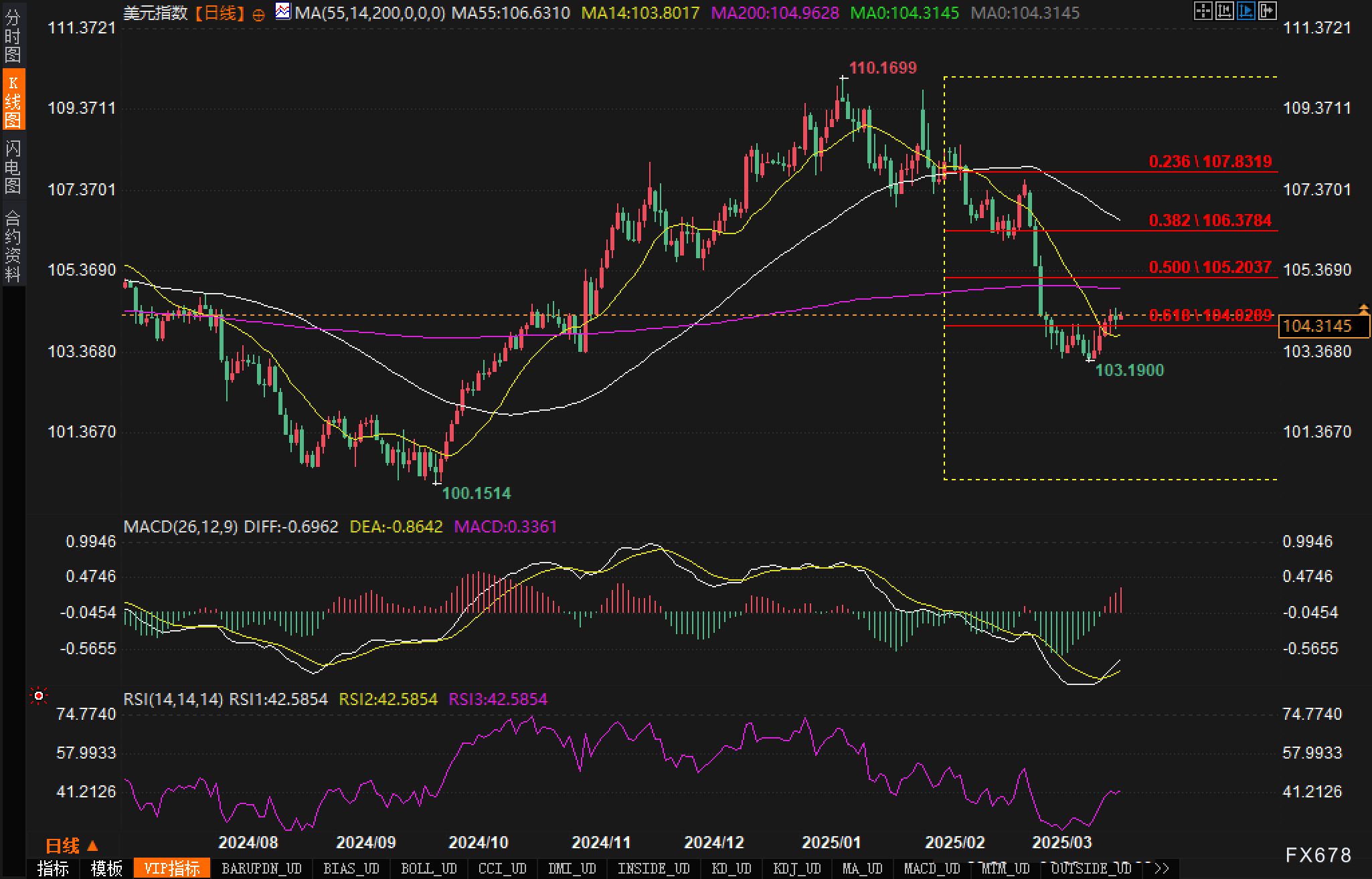Click the 0.382 Fibonacci level line label
The width and height of the screenshot is (1372, 879).
pos(1209,220)
